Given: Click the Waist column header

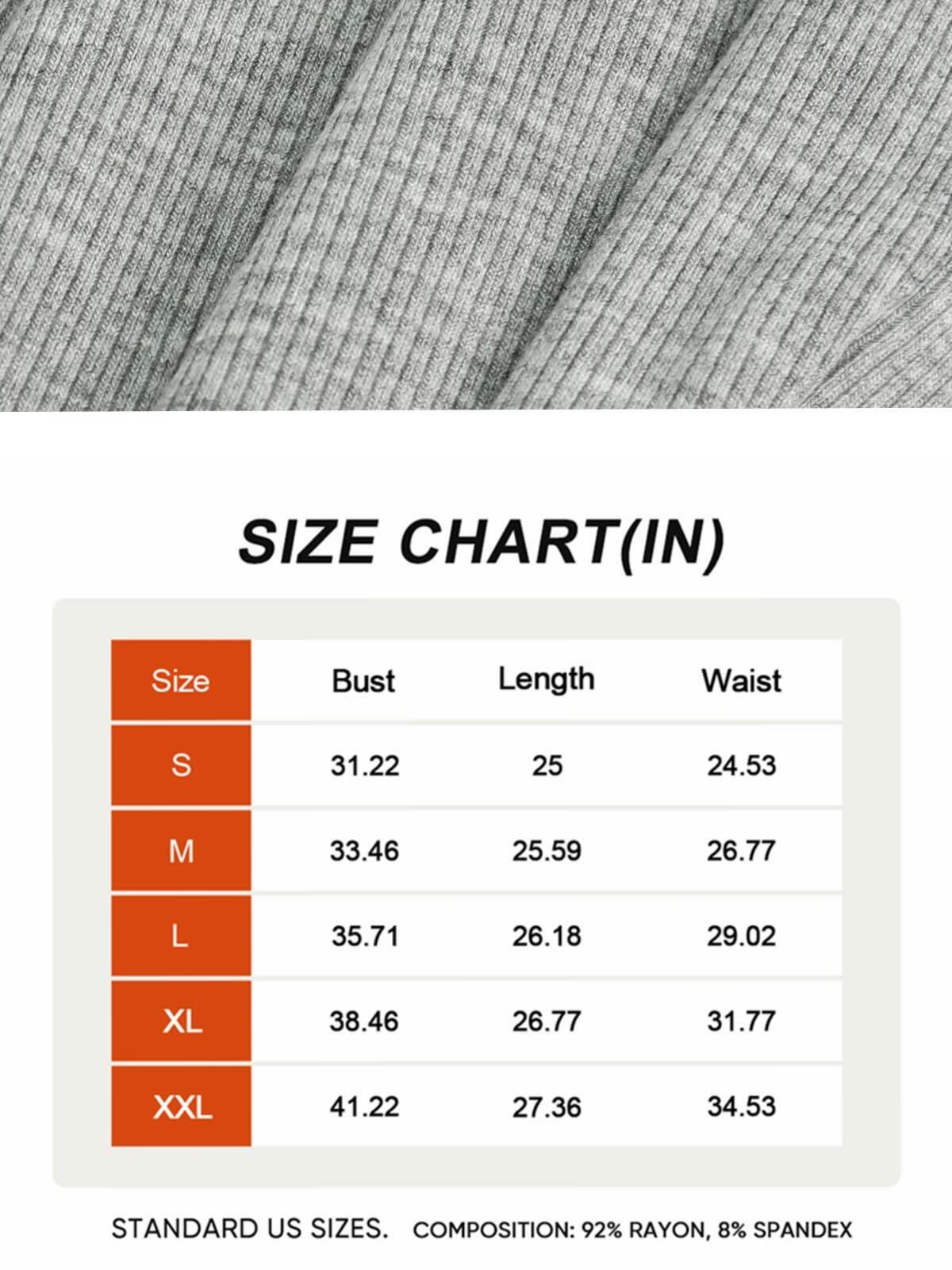Looking at the screenshot, I should (x=741, y=681).
